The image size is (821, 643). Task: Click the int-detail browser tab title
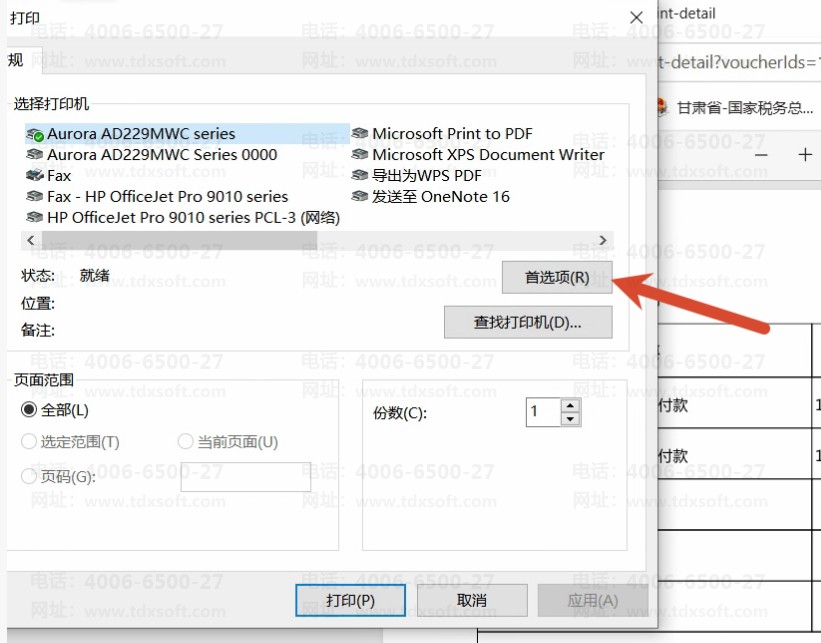[686, 13]
